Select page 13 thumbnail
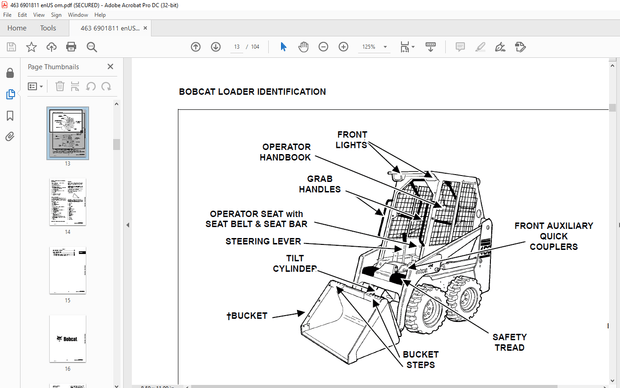620x388 pixels. tap(68, 133)
